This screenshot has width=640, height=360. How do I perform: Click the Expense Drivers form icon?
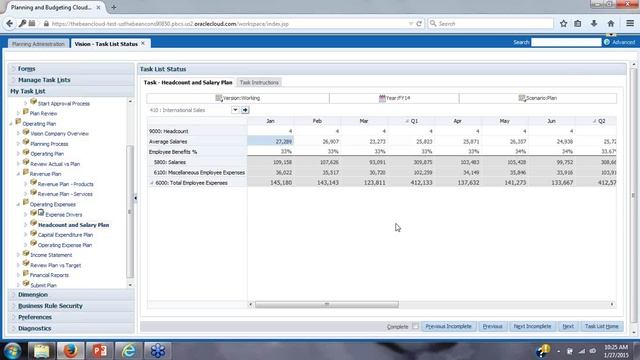(41, 213)
